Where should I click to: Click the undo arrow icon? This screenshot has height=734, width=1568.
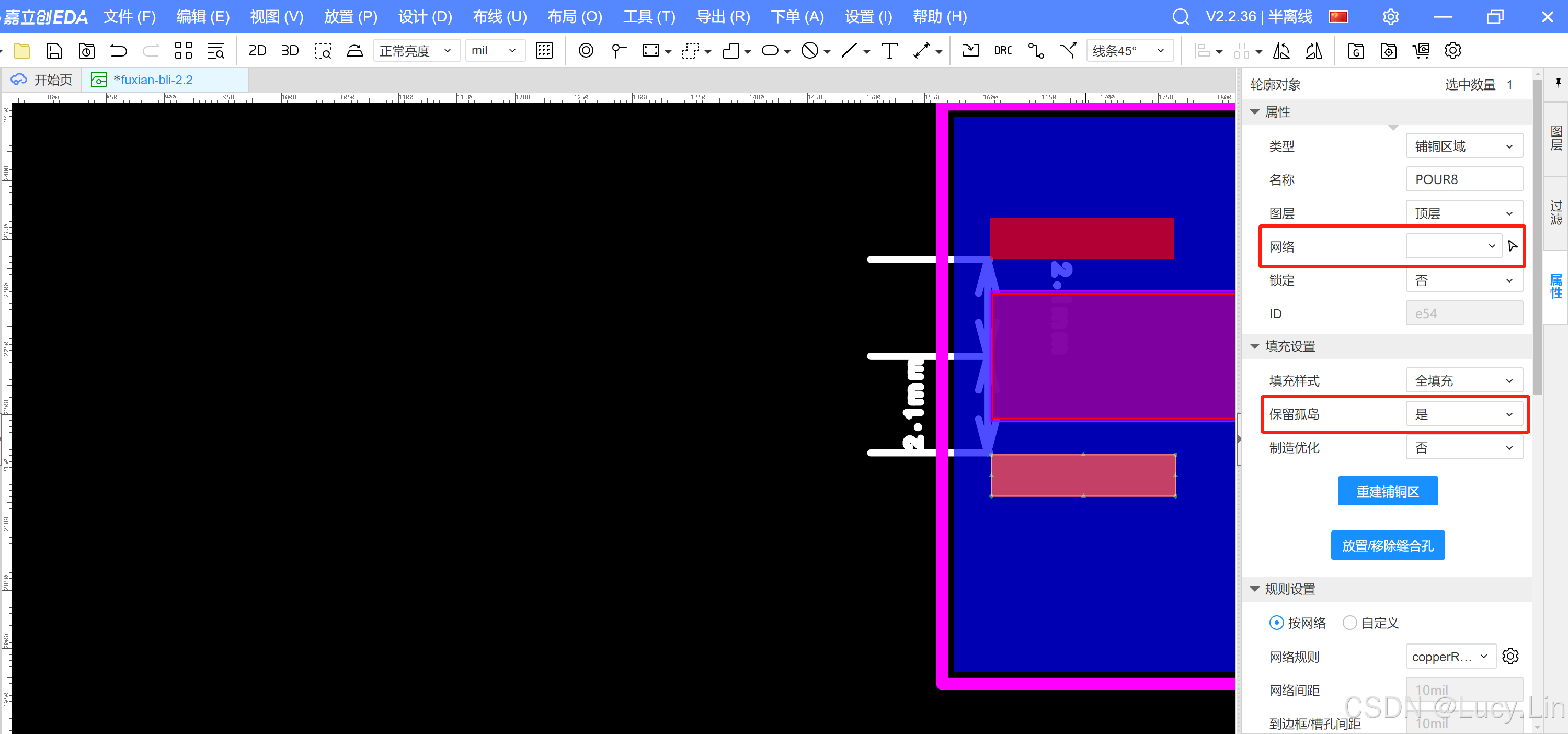pyautogui.click(x=118, y=51)
